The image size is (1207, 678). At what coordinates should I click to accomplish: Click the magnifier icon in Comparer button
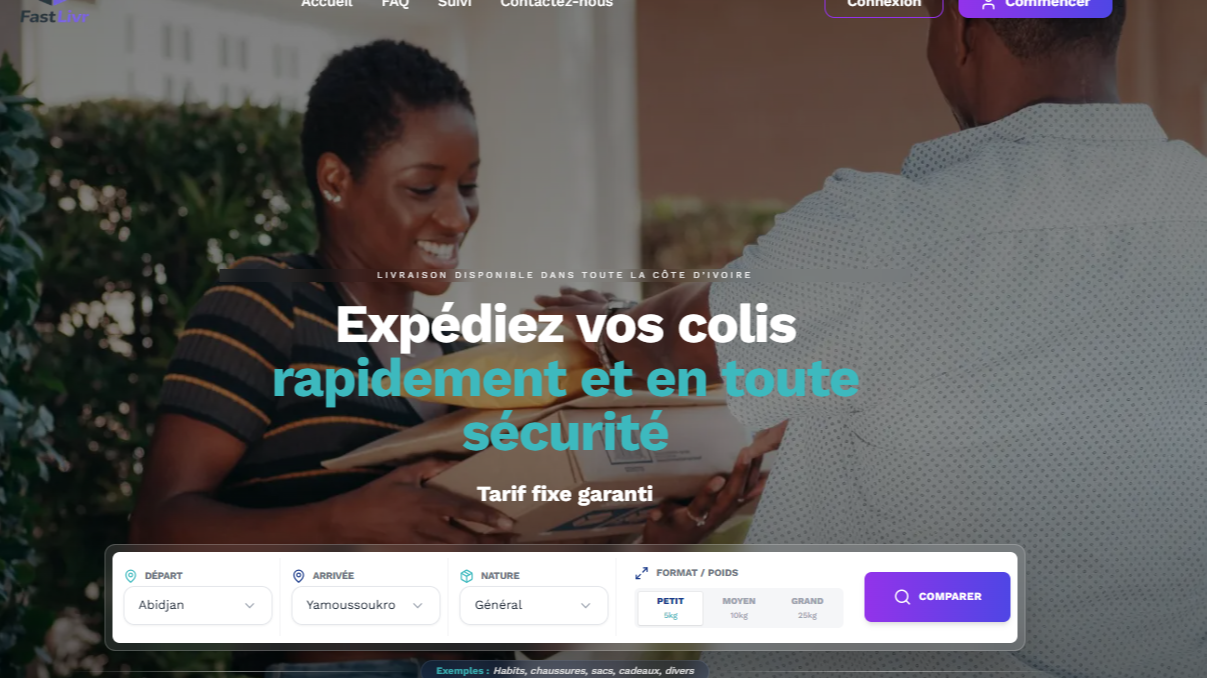pos(902,597)
